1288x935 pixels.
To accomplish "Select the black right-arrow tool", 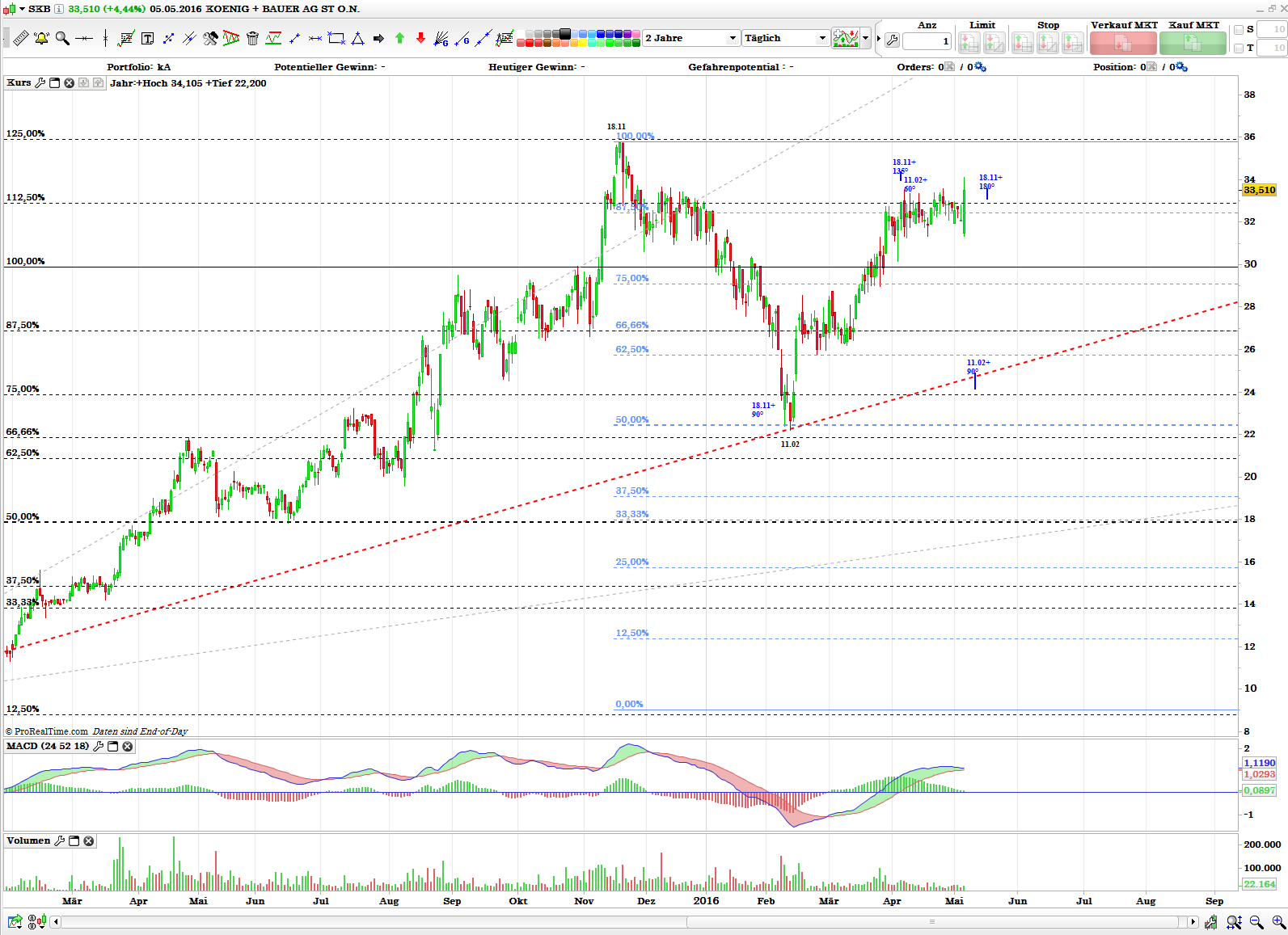I will [x=378, y=38].
